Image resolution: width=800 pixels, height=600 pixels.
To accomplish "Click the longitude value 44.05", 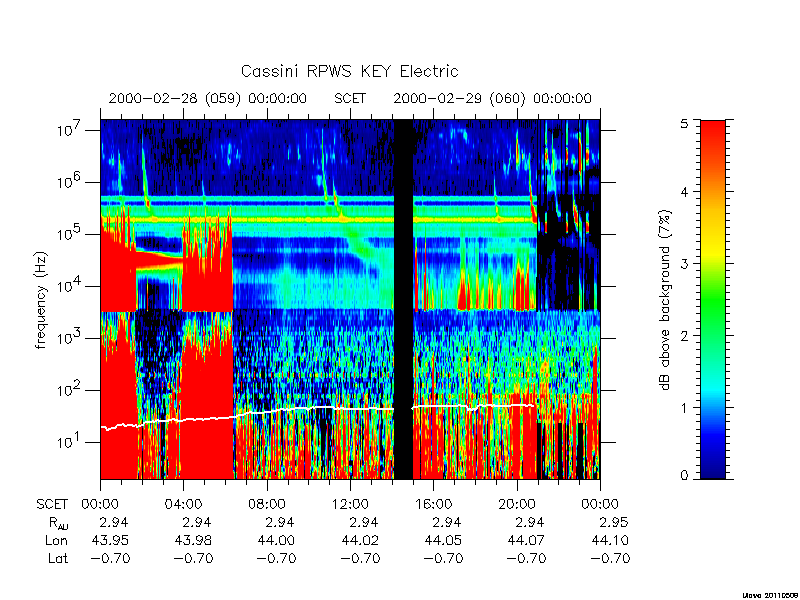I will click(x=443, y=540).
